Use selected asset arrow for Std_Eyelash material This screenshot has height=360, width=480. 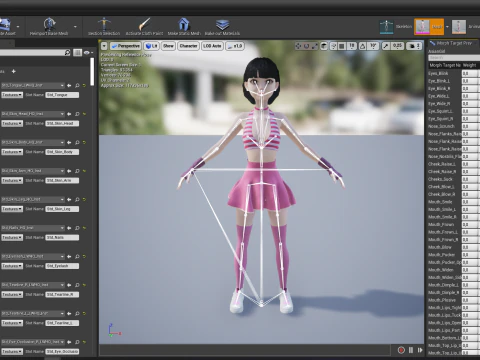click(x=69, y=256)
